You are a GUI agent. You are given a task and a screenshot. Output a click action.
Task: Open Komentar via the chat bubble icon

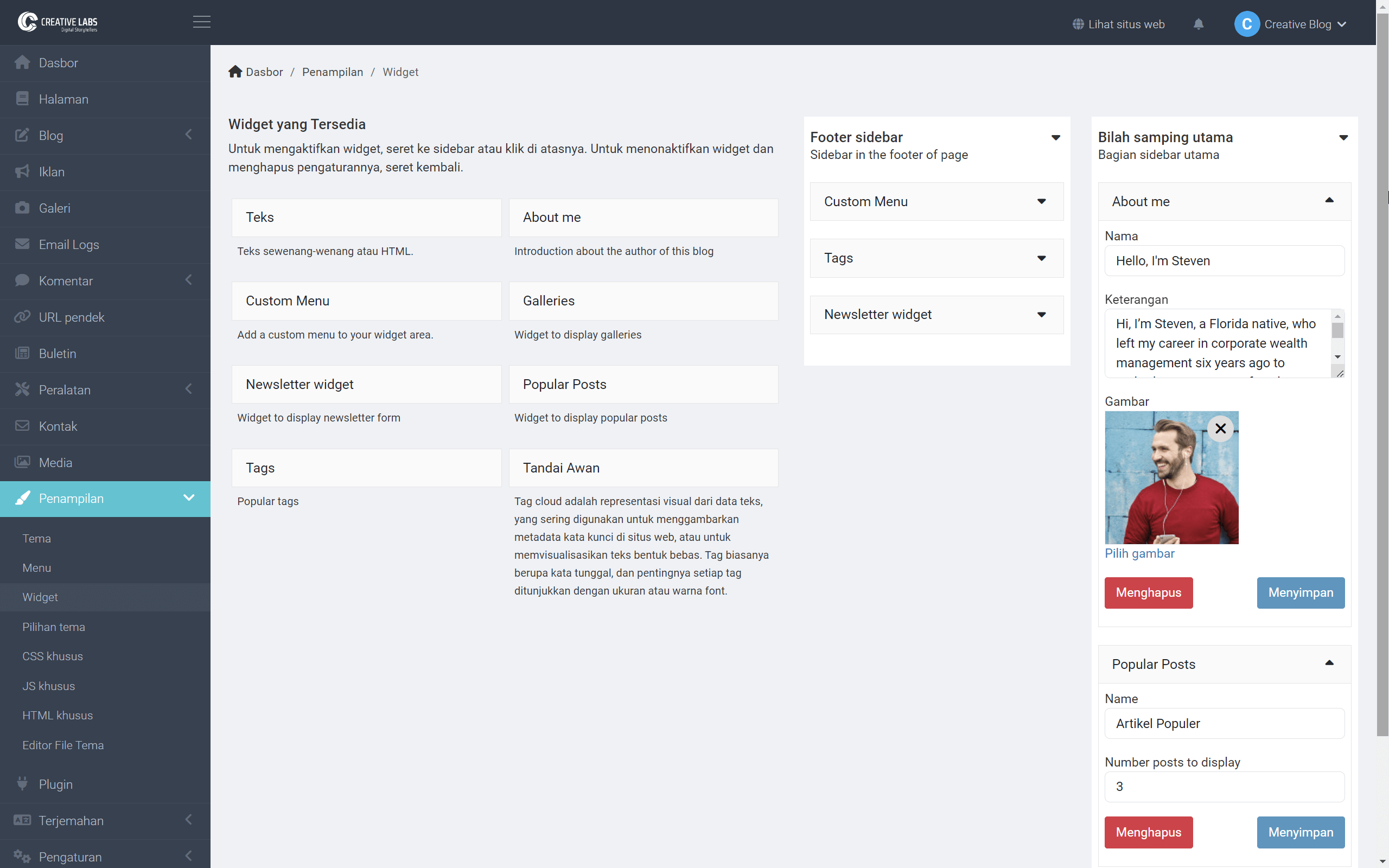(22, 280)
